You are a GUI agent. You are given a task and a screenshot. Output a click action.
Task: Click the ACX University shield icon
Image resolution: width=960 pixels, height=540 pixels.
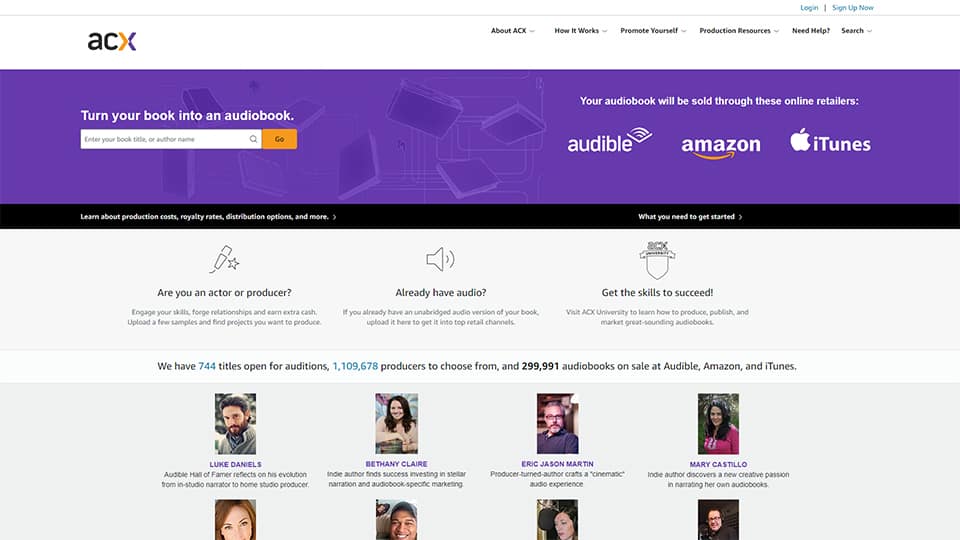coord(657,260)
